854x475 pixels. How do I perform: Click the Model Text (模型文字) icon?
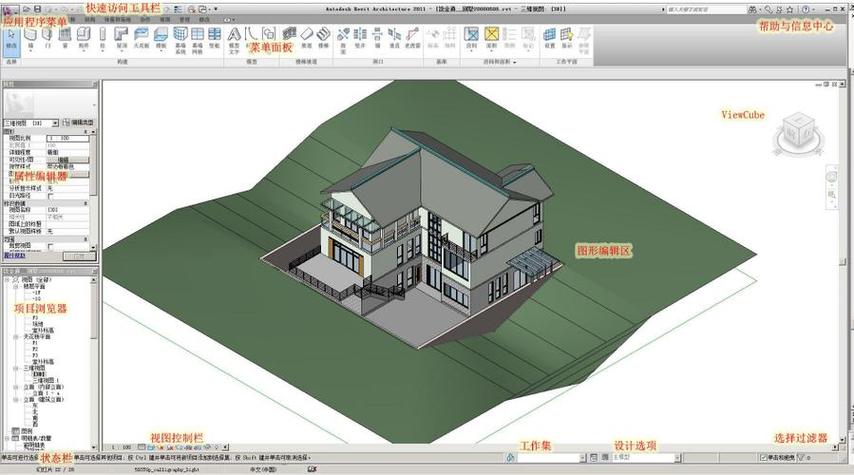(234, 38)
